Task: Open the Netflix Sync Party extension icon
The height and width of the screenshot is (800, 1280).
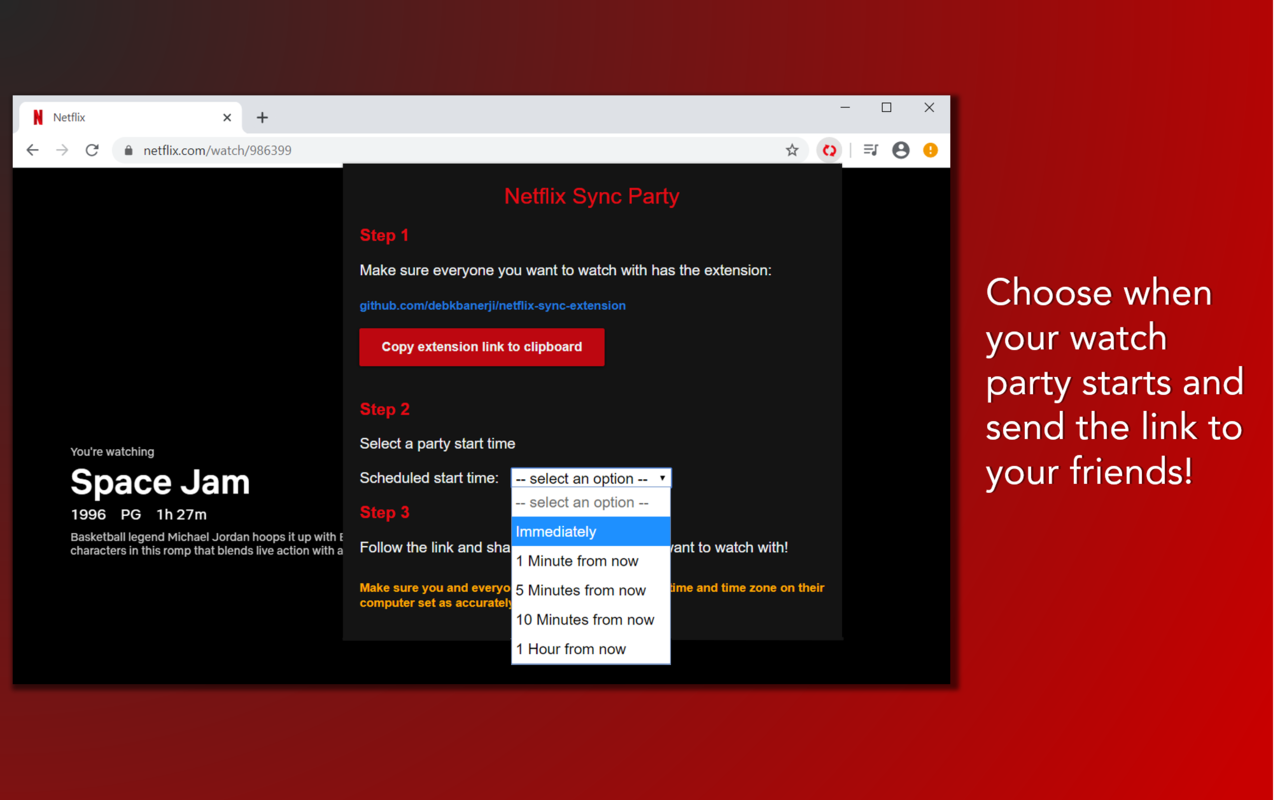Action: click(x=829, y=150)
